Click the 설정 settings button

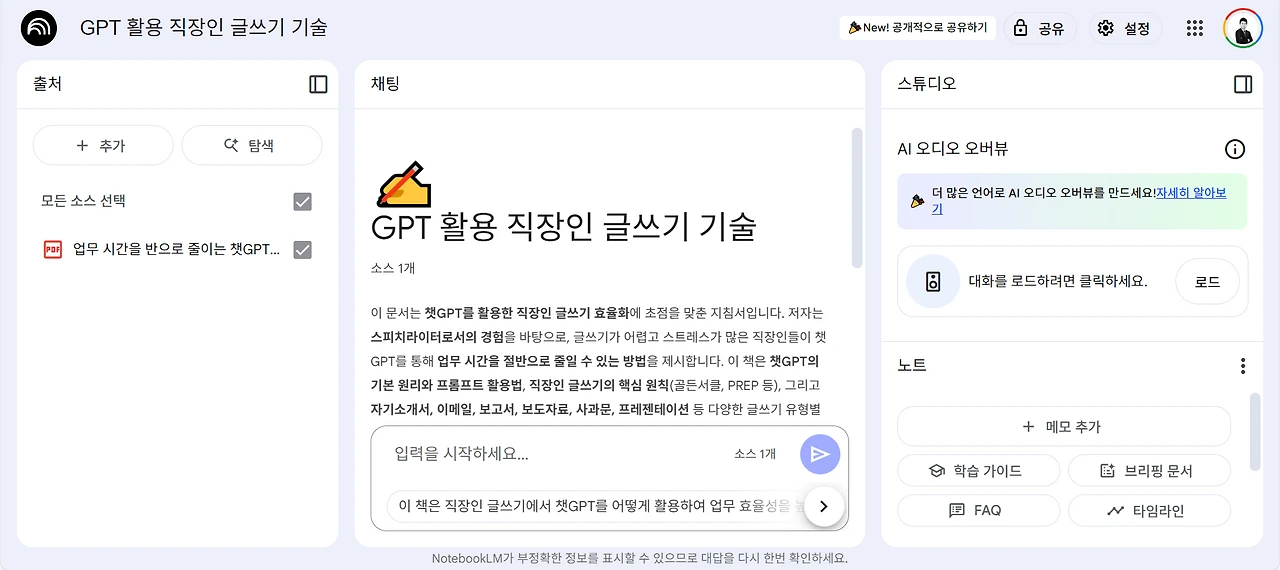click(x=1124, y=28)
